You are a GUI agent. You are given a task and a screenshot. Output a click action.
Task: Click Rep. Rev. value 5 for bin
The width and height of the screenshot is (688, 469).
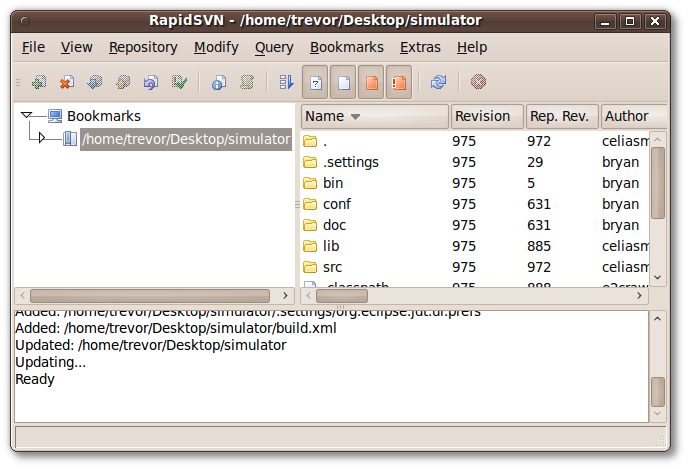click(x=531, y=183)
